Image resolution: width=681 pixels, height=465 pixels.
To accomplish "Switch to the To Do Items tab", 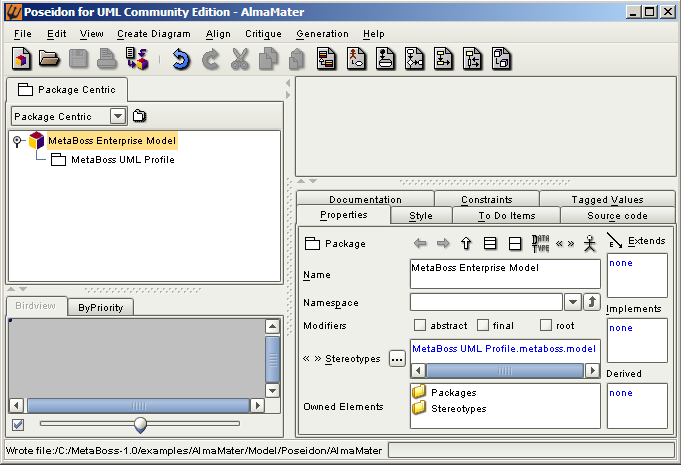I will click(x=507, y=215).
